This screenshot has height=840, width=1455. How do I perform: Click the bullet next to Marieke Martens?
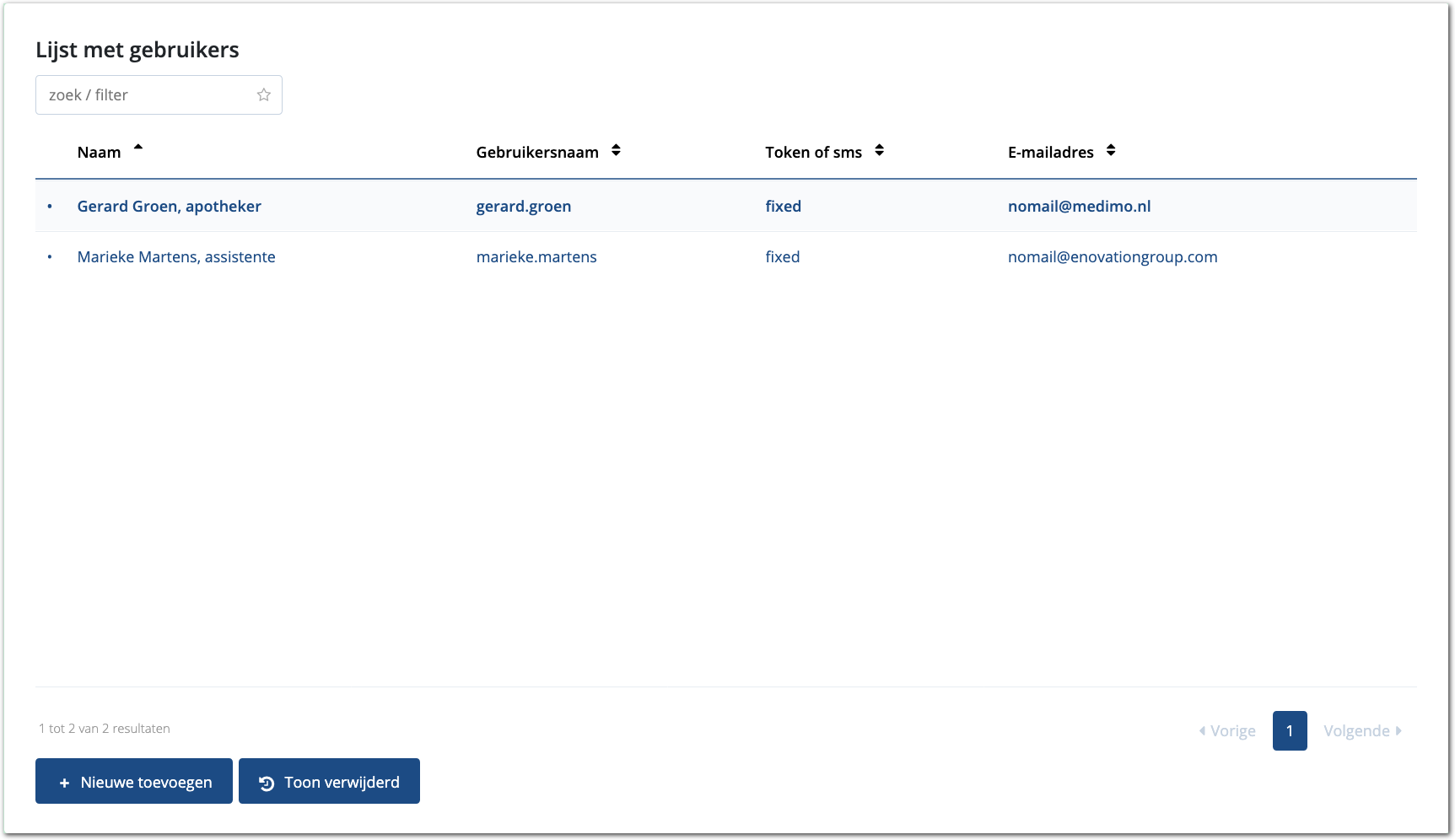pos(50,257)
